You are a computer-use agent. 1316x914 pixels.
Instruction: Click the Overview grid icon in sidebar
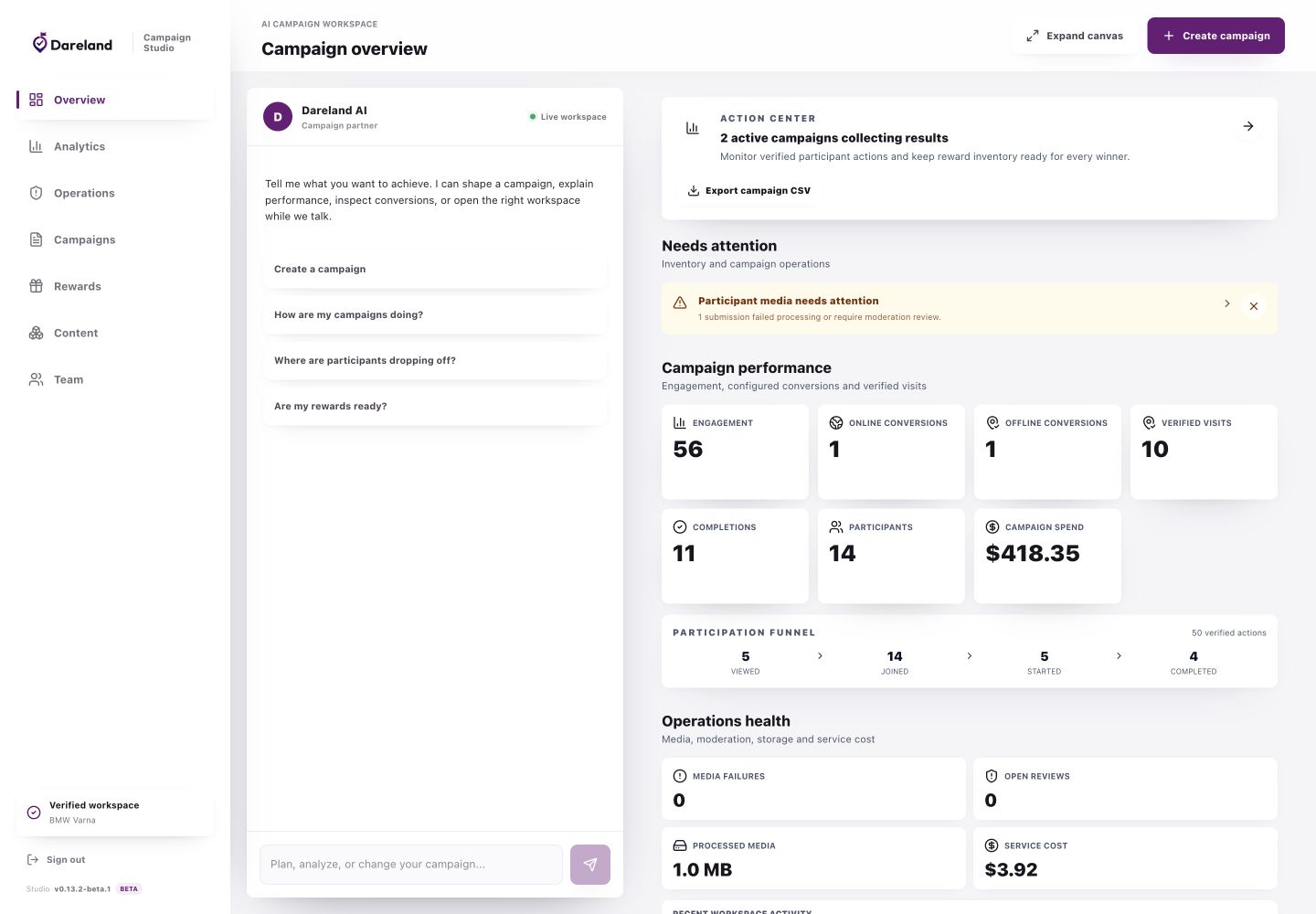tap(37, 100)
